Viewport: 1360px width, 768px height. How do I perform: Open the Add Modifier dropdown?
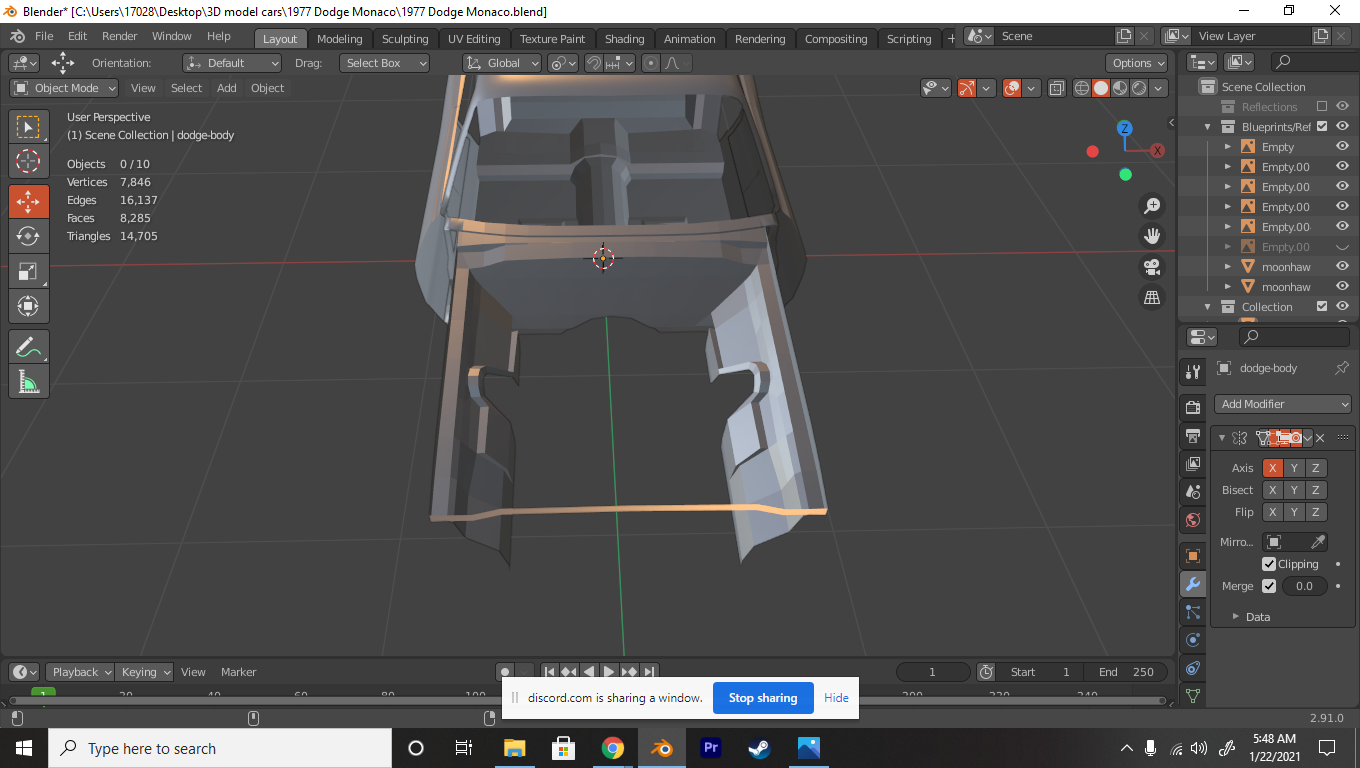coord(1284,404)
